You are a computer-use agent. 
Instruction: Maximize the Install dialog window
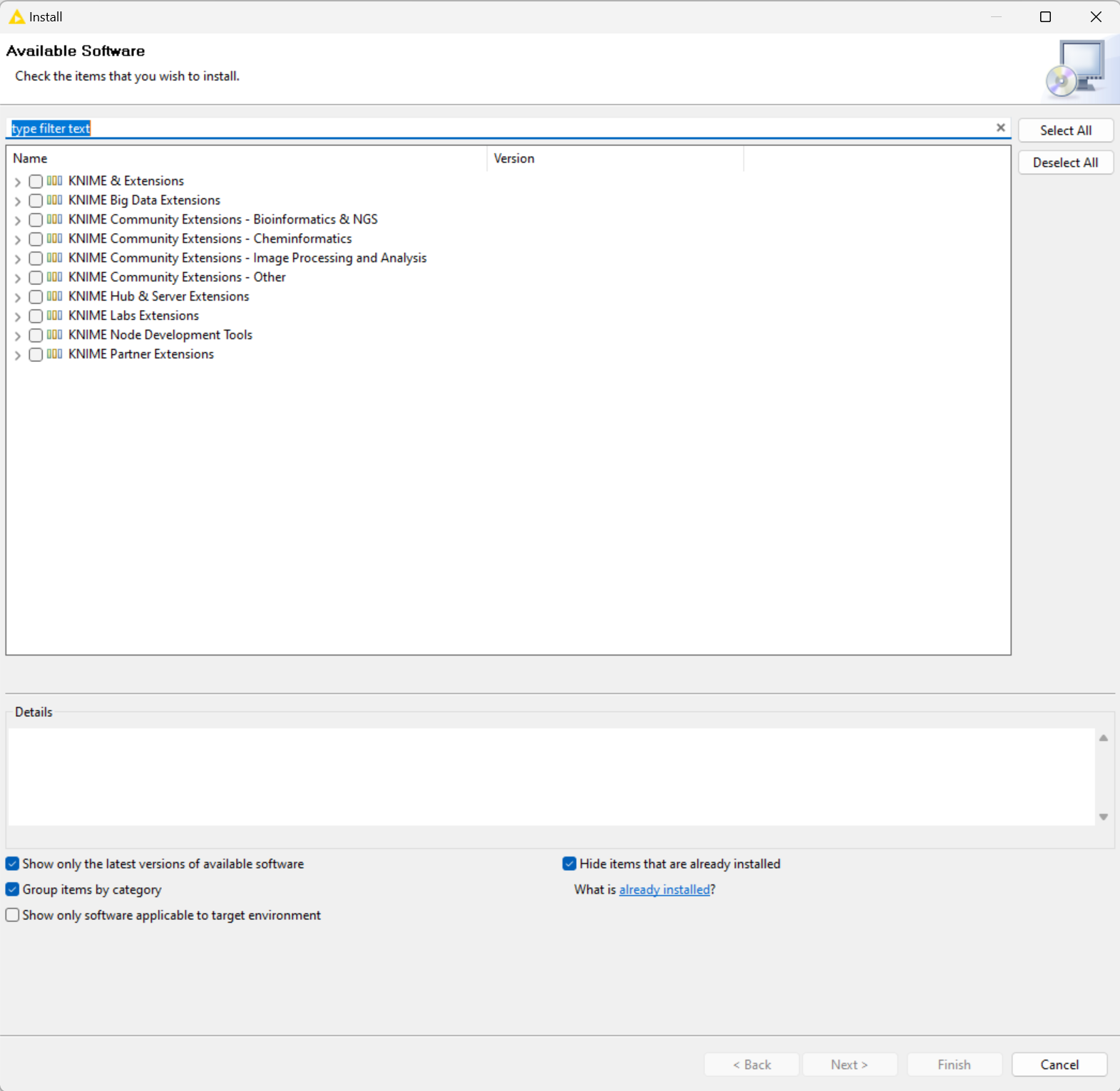[x=1045, y=16]
